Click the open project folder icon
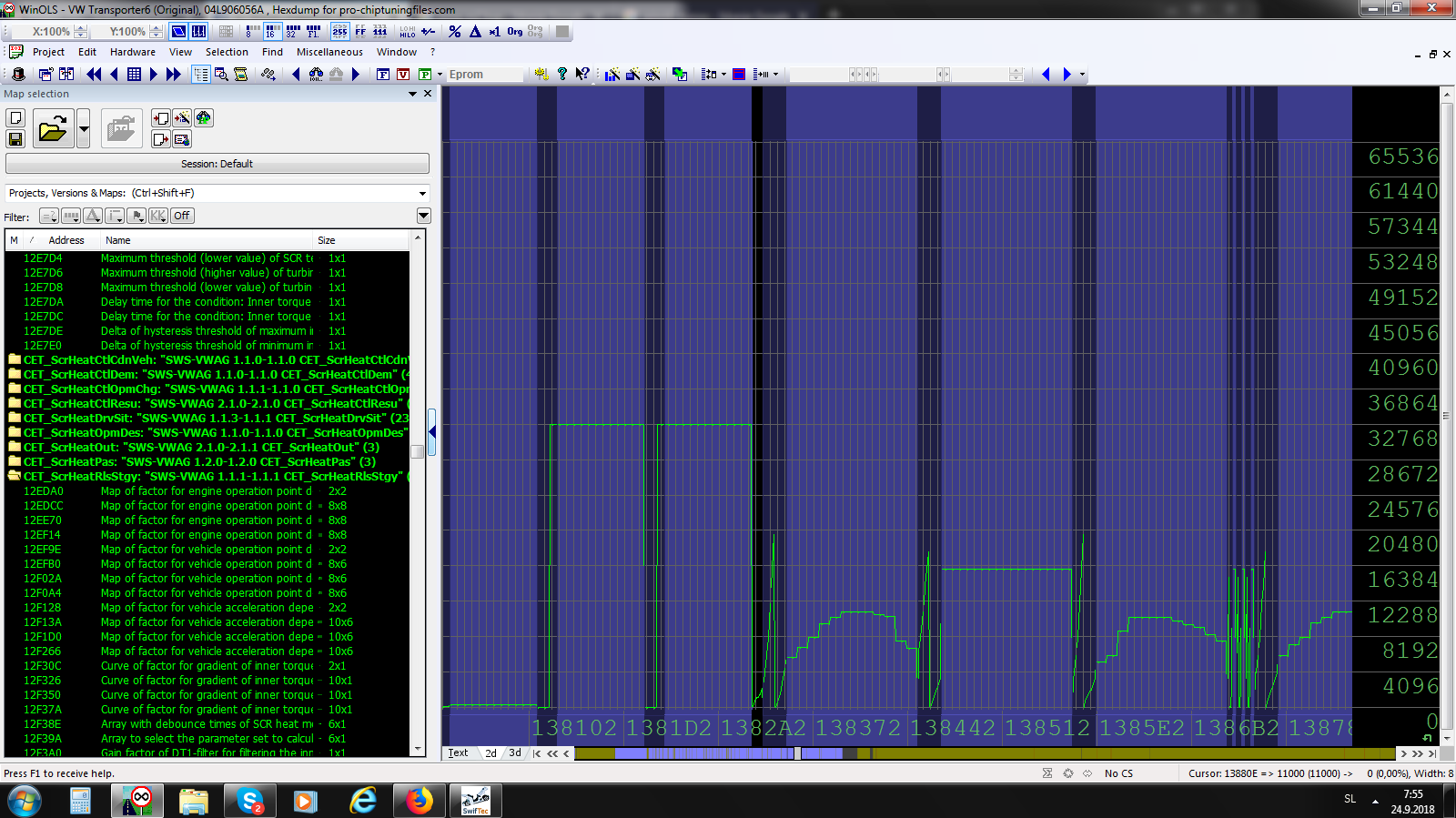The width and height of the screenshot is (1456, 818). 53,129
